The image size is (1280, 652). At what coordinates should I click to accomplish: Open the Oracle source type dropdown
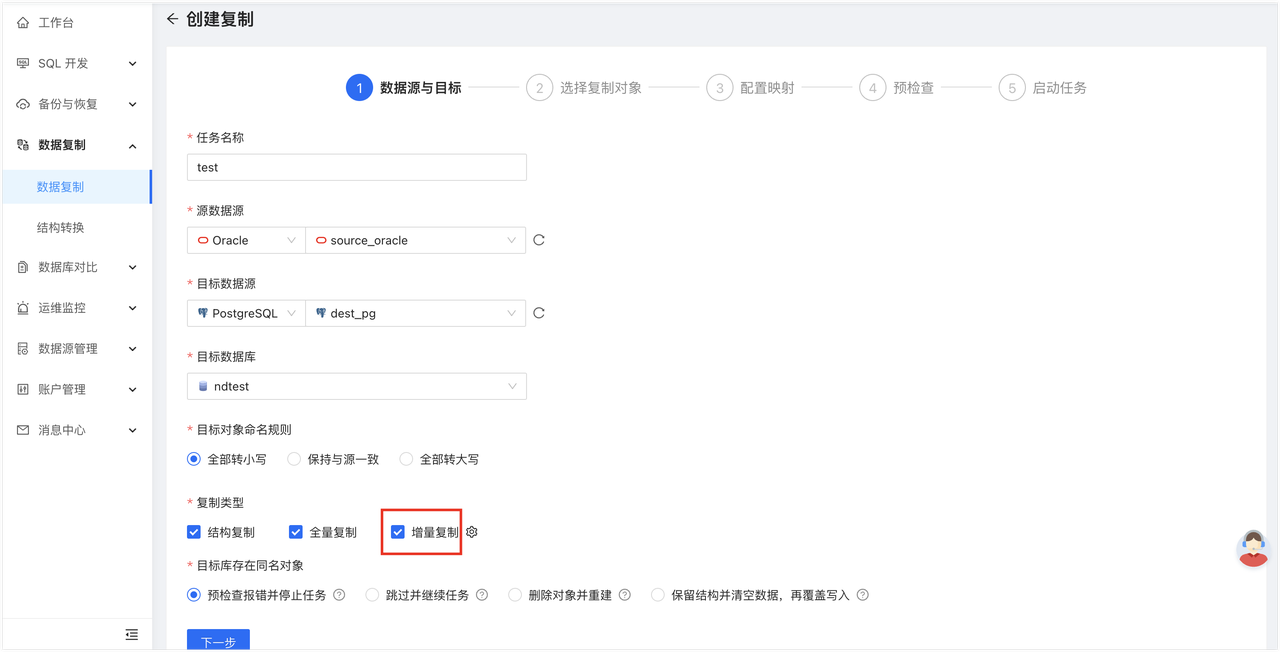(x=245, y=240)
